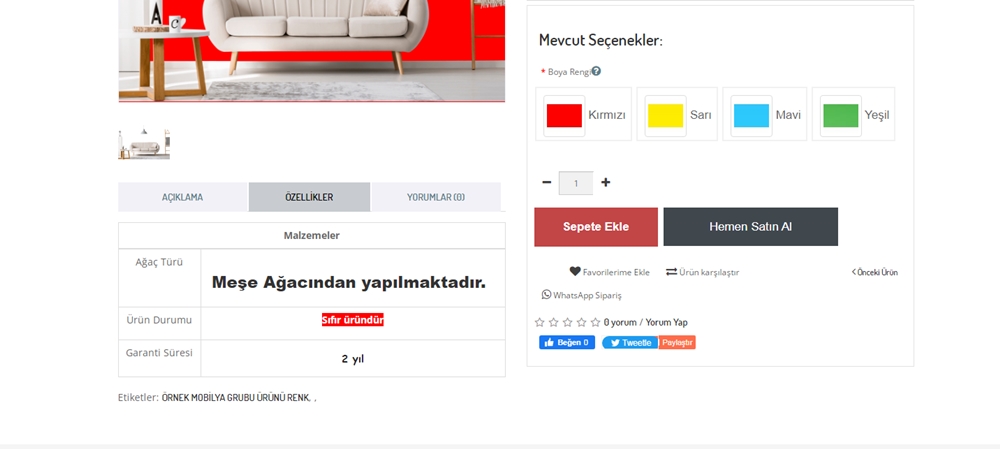Click the Tweetle button

click(x=630, y=342)
